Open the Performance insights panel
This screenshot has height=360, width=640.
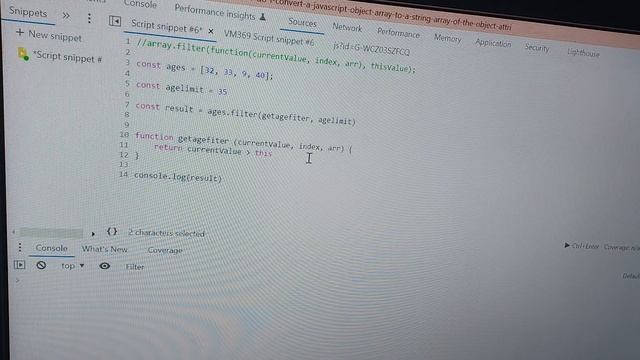coord(220,13)
